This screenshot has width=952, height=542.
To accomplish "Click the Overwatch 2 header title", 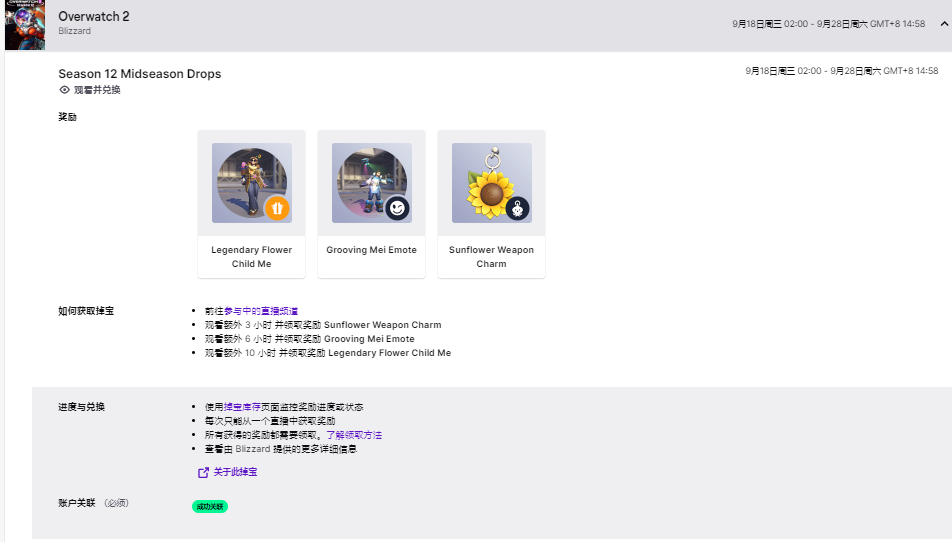I will [94, 17].
